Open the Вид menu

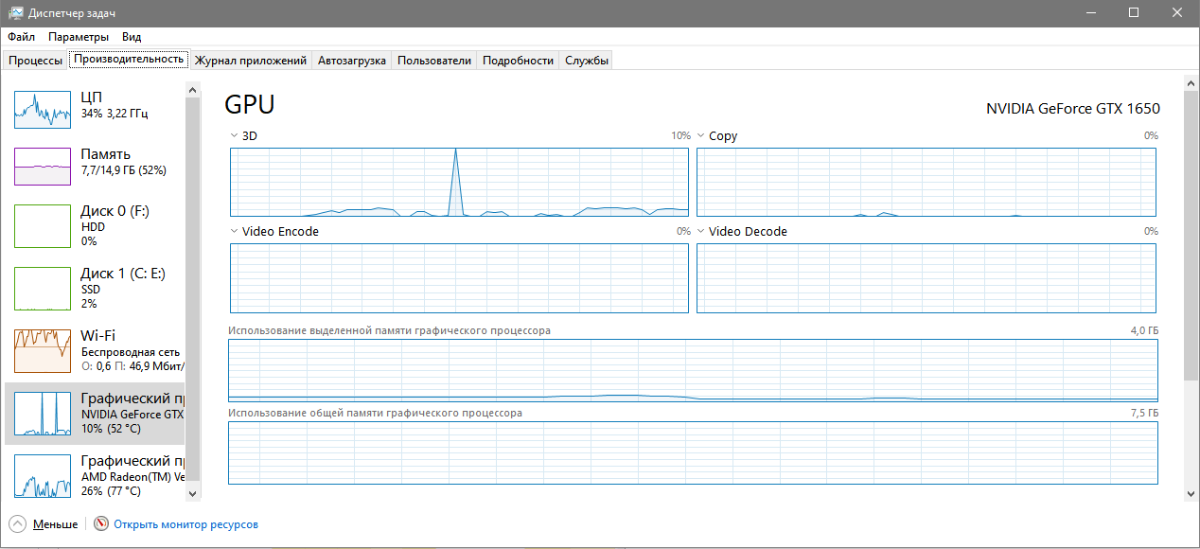pyautogui.click(x=132, y=36)
